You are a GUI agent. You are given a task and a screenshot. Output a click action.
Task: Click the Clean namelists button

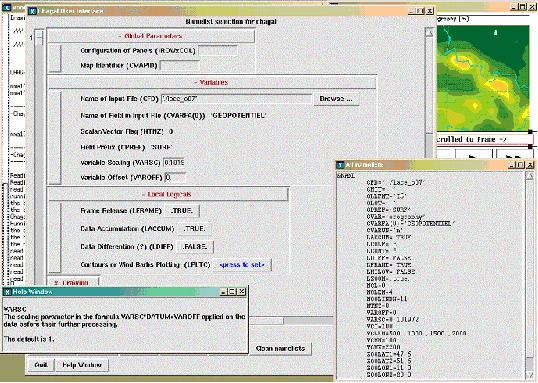click(280, 348)
